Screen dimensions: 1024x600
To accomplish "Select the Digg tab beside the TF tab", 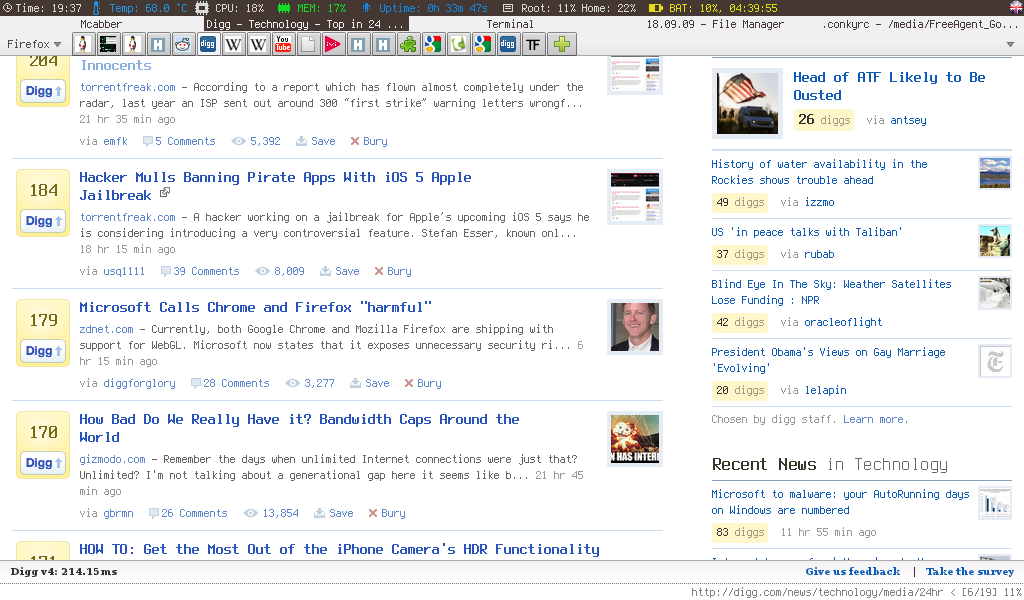I will 507,44.
